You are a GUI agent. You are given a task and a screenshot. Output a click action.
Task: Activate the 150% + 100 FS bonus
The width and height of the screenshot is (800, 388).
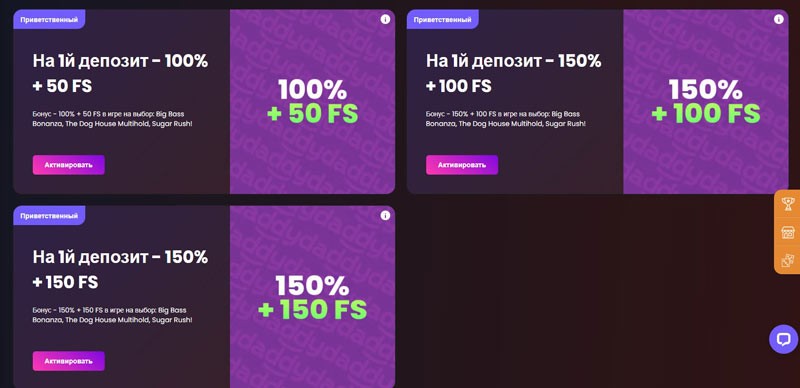pos(462,165)
